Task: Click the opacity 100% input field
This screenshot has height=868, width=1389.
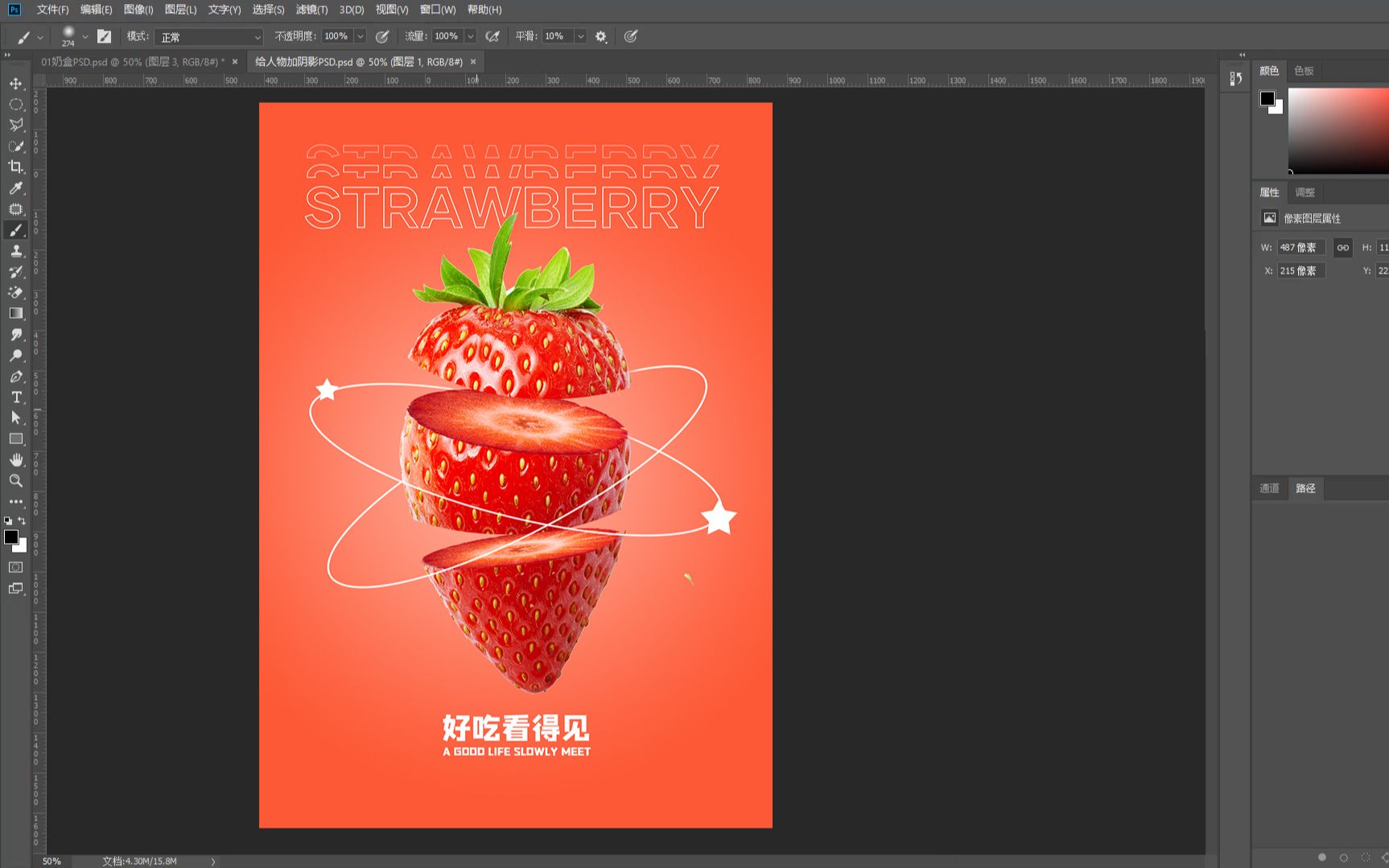Action: click(x=336, y=36)
